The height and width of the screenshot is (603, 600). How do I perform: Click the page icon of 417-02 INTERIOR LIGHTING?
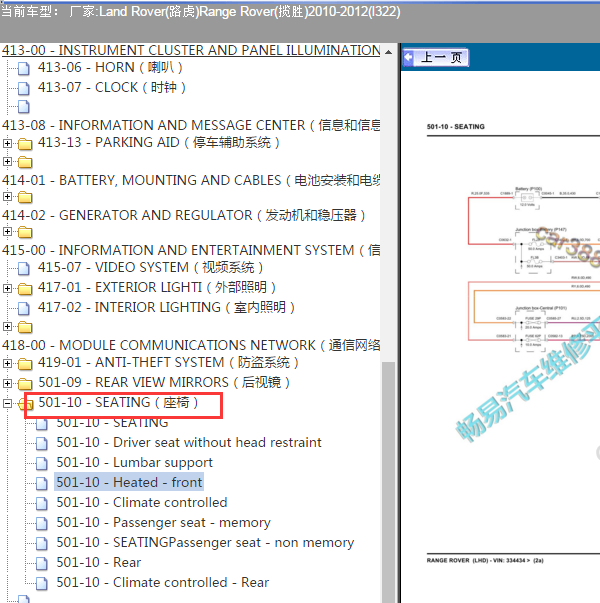coord(23,308)
